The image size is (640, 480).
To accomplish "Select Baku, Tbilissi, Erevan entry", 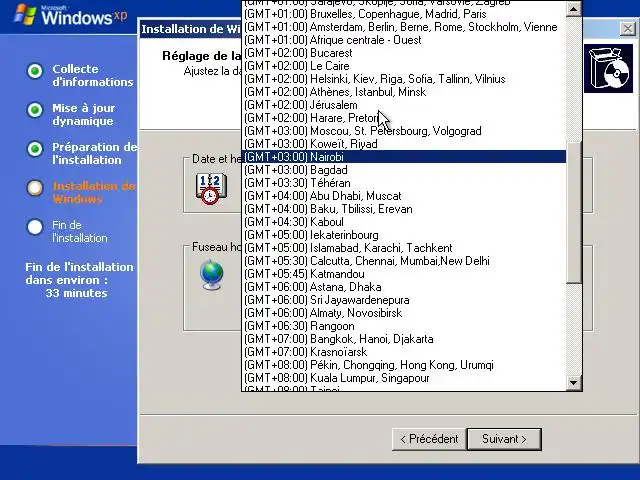I will pos(404,209).
